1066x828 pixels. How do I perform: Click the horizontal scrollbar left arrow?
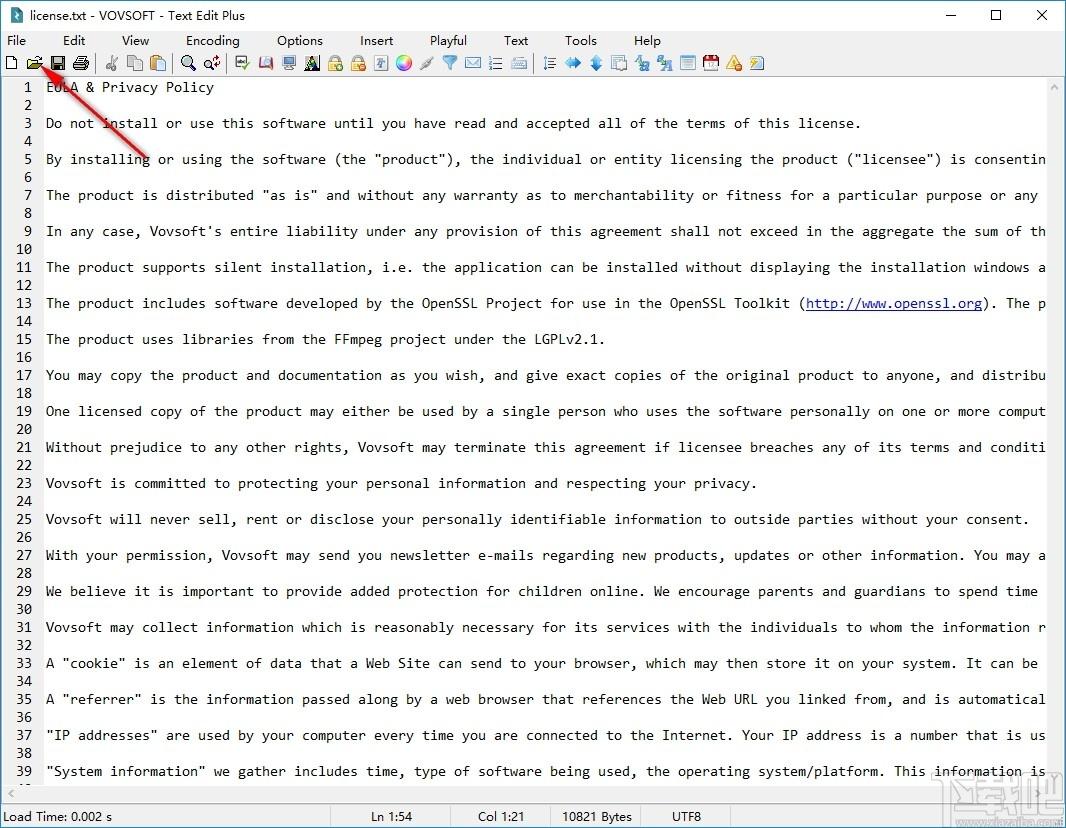10,793
